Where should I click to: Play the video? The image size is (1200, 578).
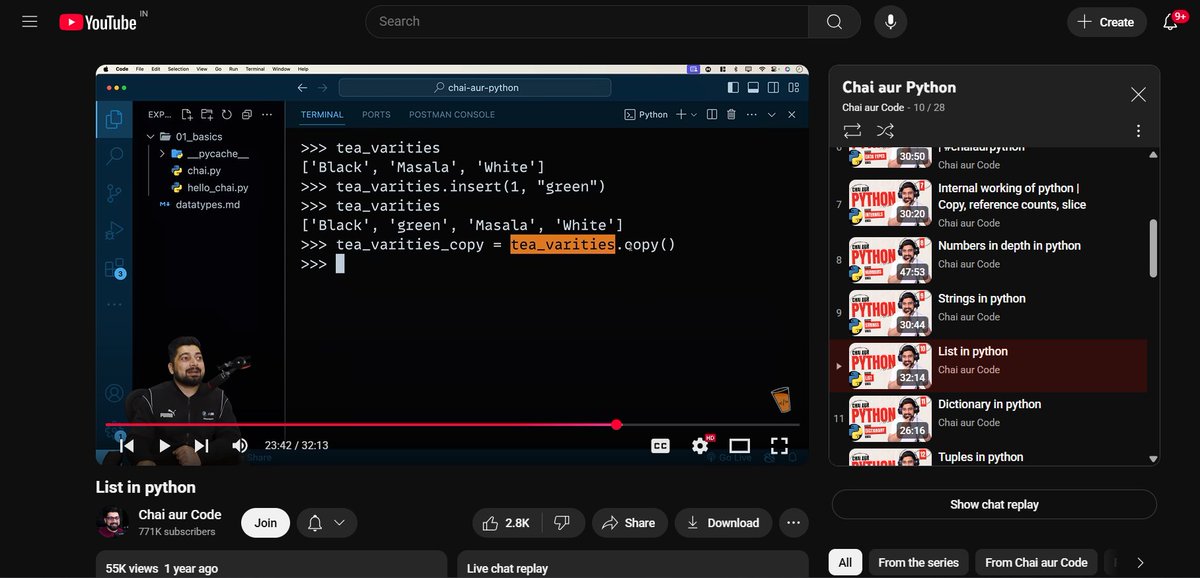point(165,446)
